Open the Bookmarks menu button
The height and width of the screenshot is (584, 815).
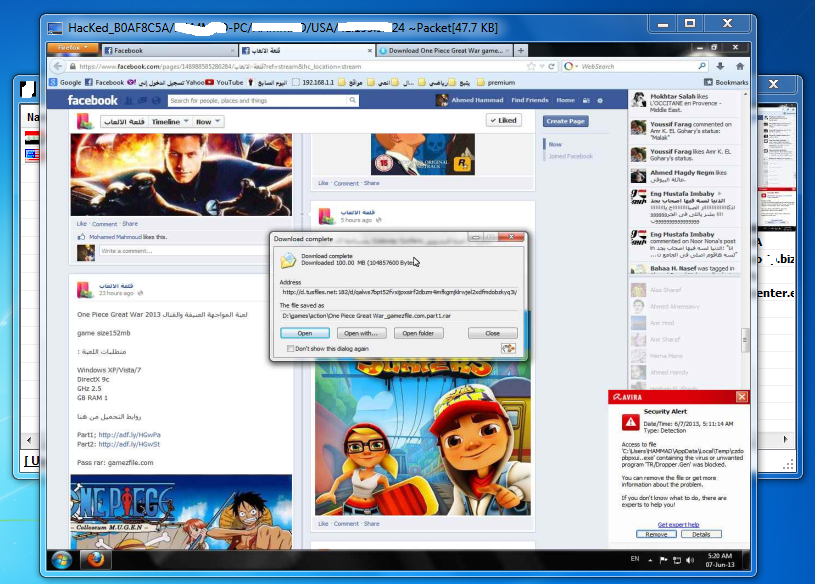click(x=726, y=82)
